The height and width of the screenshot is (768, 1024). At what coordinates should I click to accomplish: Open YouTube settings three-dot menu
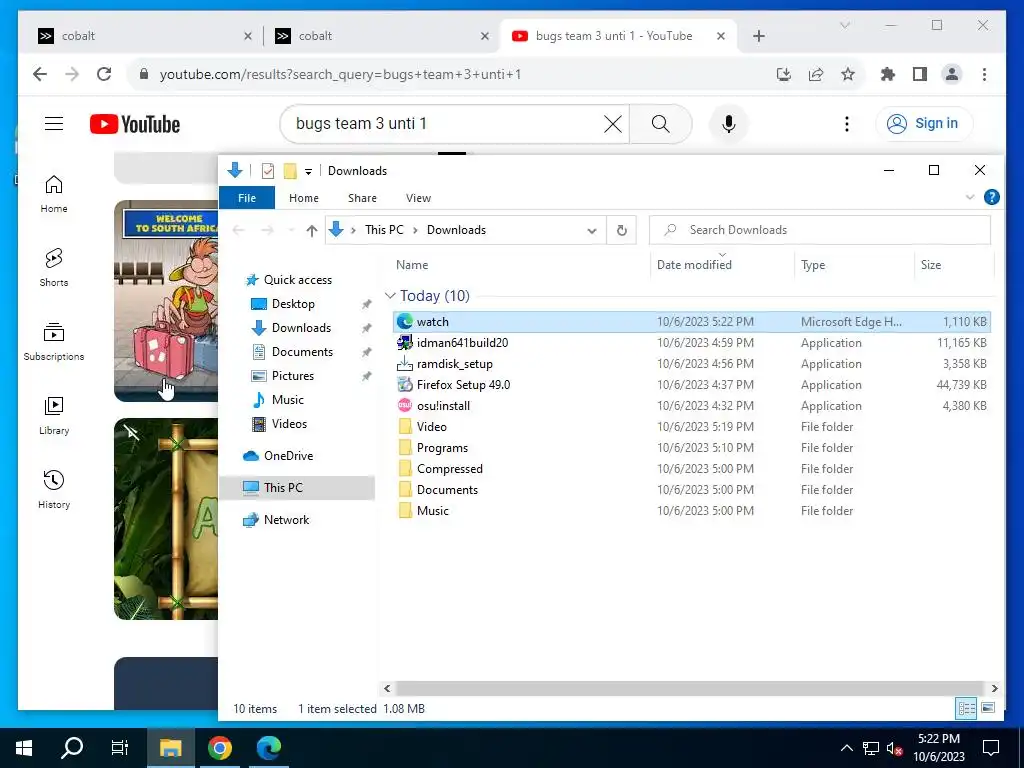pos(847,123)
